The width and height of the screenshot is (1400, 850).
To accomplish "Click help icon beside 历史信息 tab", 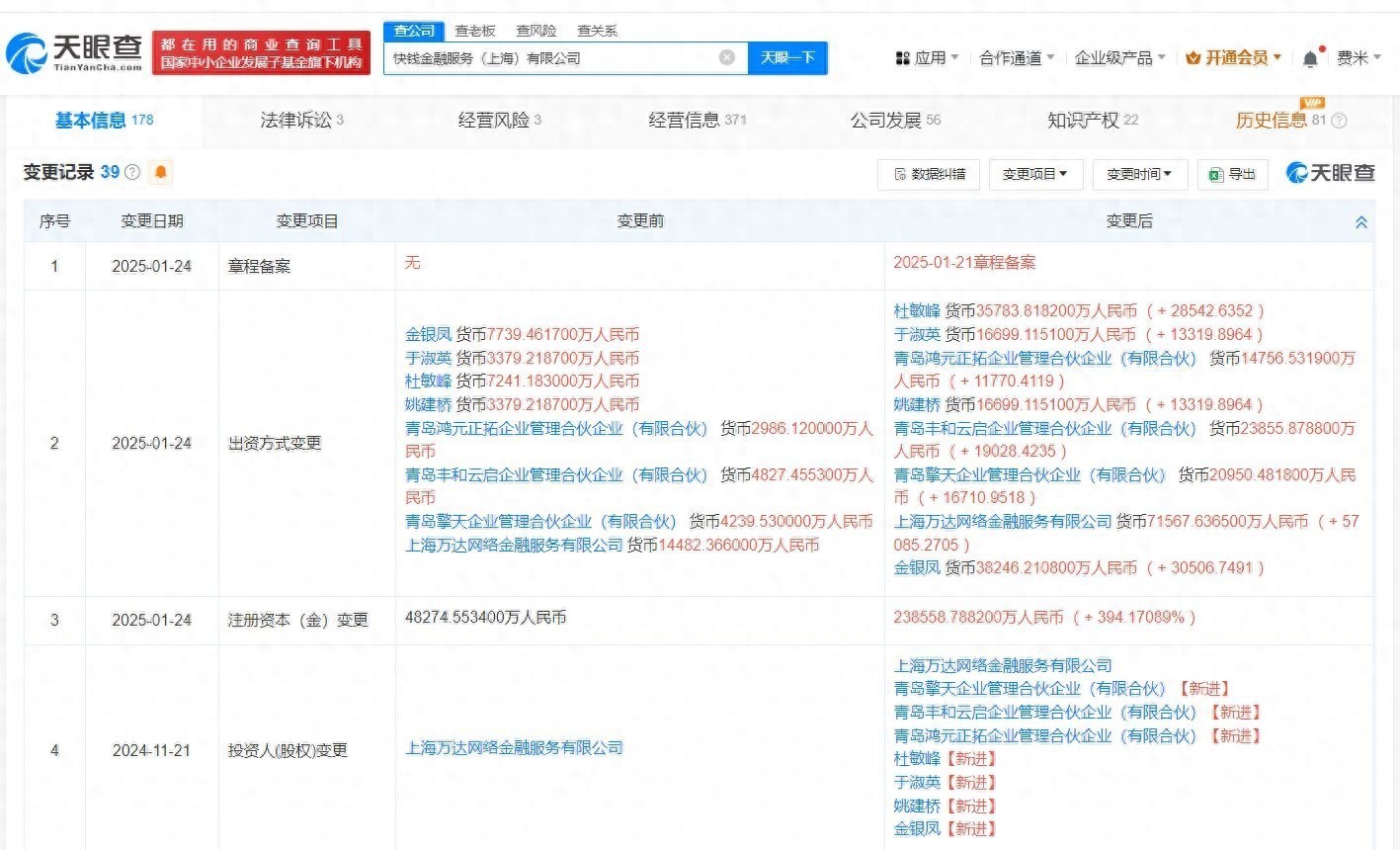I will pyautogui.click(x=1339, y=121).
